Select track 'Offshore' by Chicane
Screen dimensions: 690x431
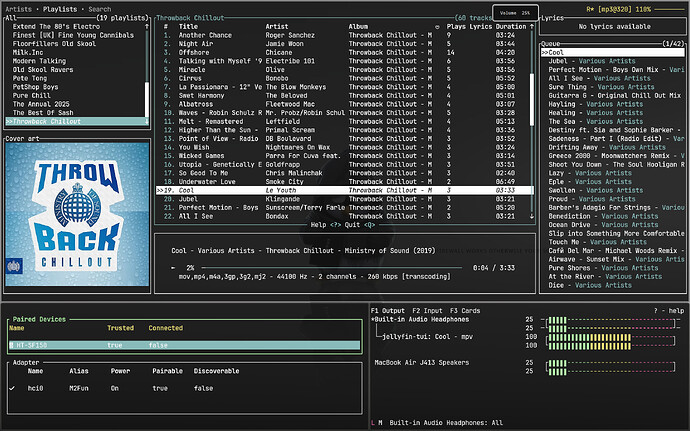pos(345,52)
